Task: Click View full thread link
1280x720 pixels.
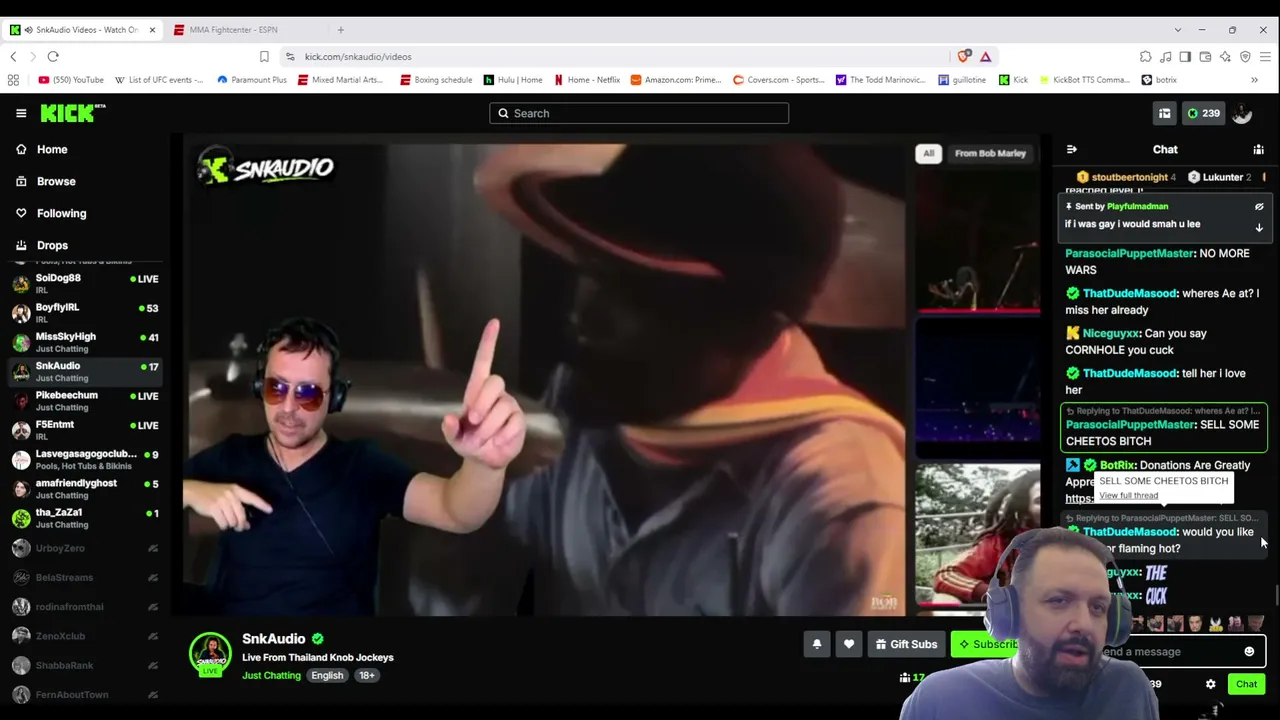Action: click(1129, 496)
